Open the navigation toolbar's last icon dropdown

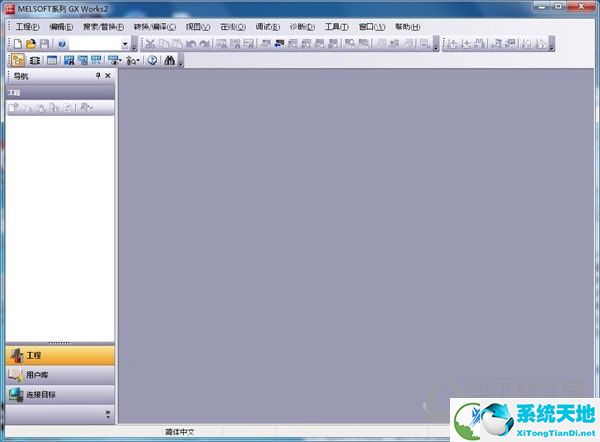(86, 108)
